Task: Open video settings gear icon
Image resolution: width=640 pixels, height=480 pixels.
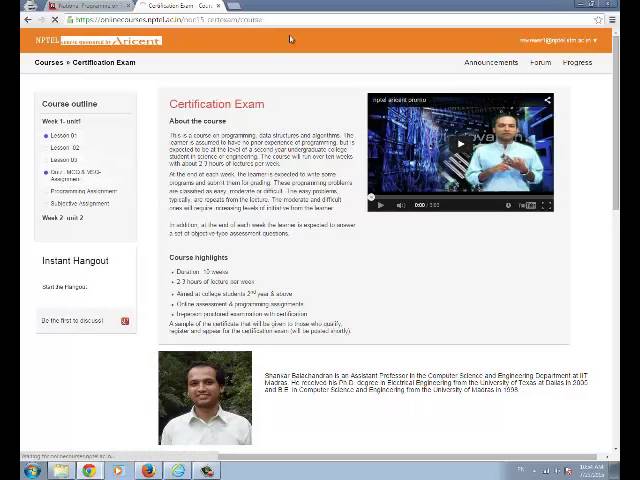Action: click(508, 205)
